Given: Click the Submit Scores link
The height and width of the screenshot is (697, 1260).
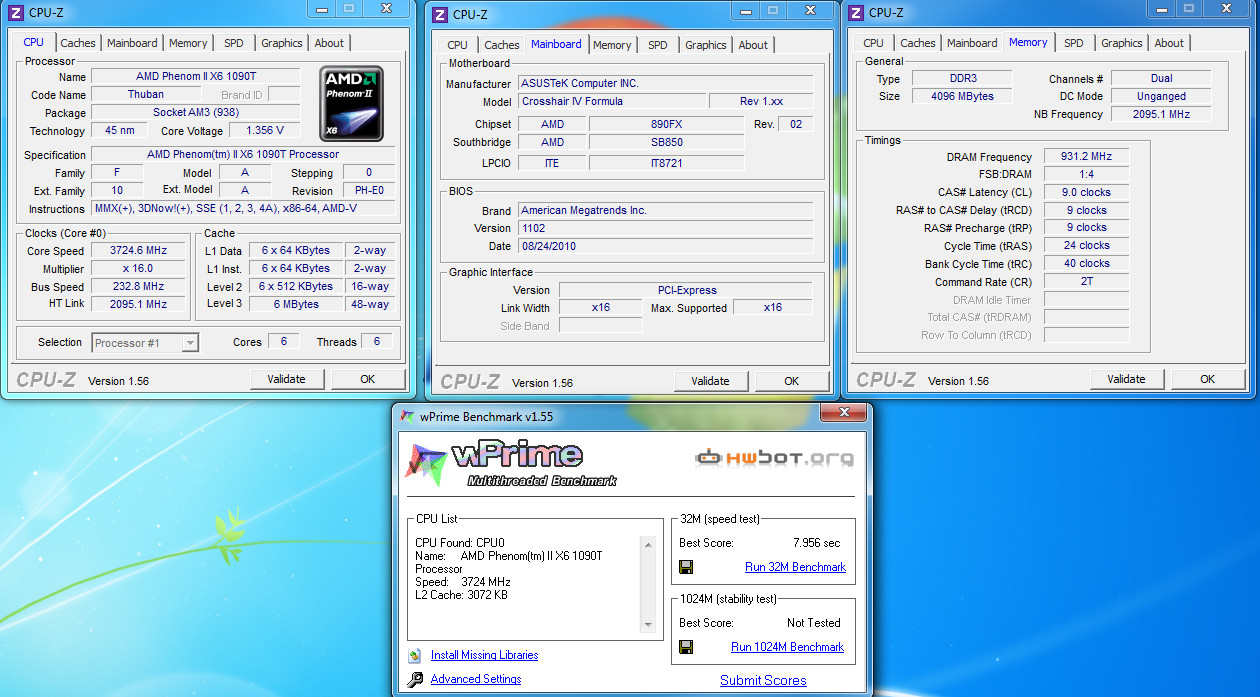Looking at the screenshot, I should 763,681.
